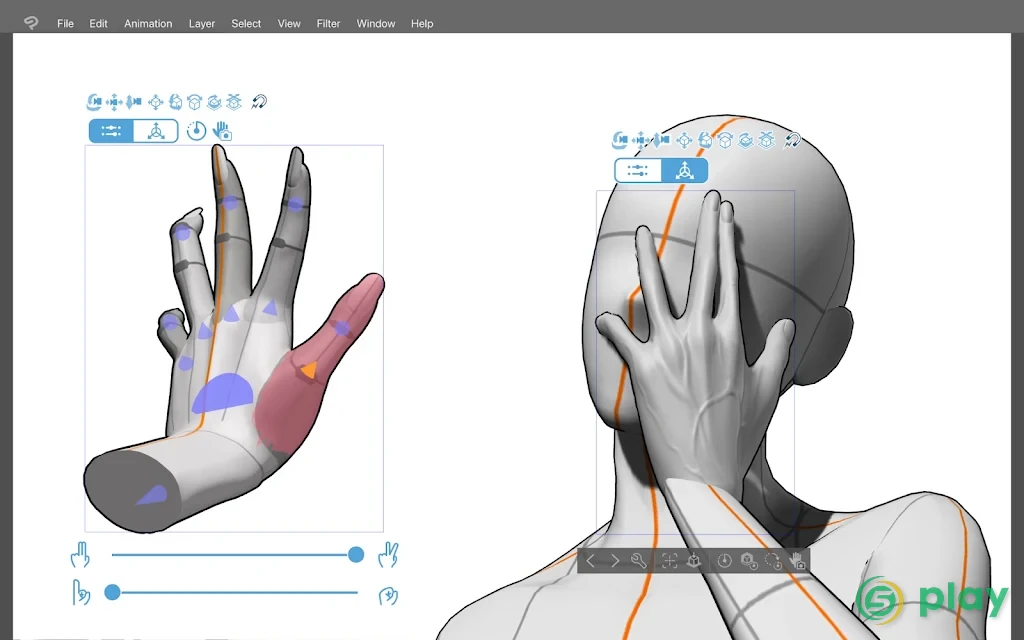
Task: Move object icon above the head model
Action: click(684, 140)
